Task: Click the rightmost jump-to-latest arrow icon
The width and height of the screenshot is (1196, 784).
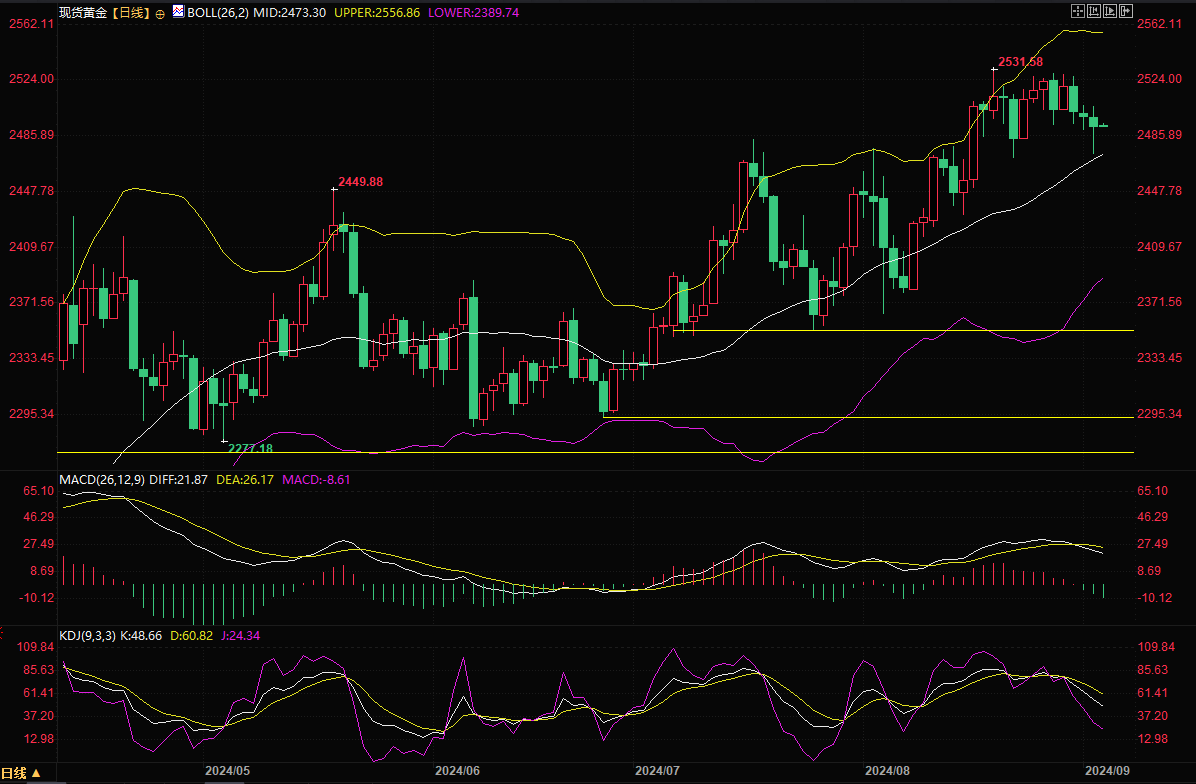Action: (1125, 11)
